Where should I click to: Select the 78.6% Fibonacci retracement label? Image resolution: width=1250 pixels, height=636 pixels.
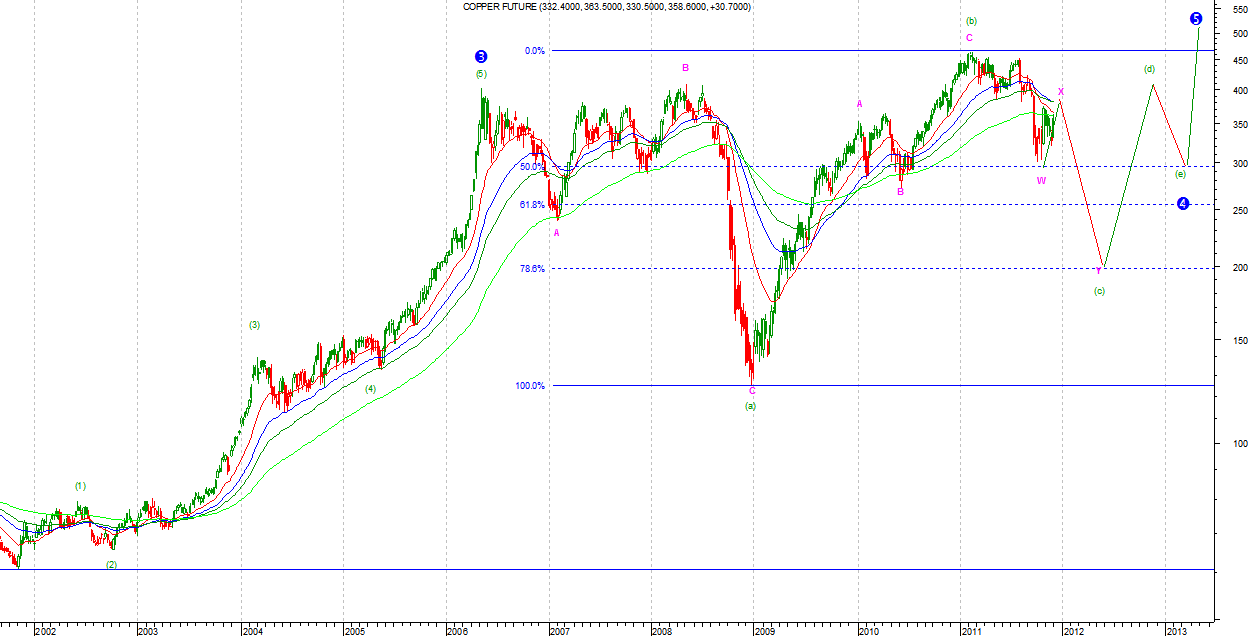tap(532, 268)
